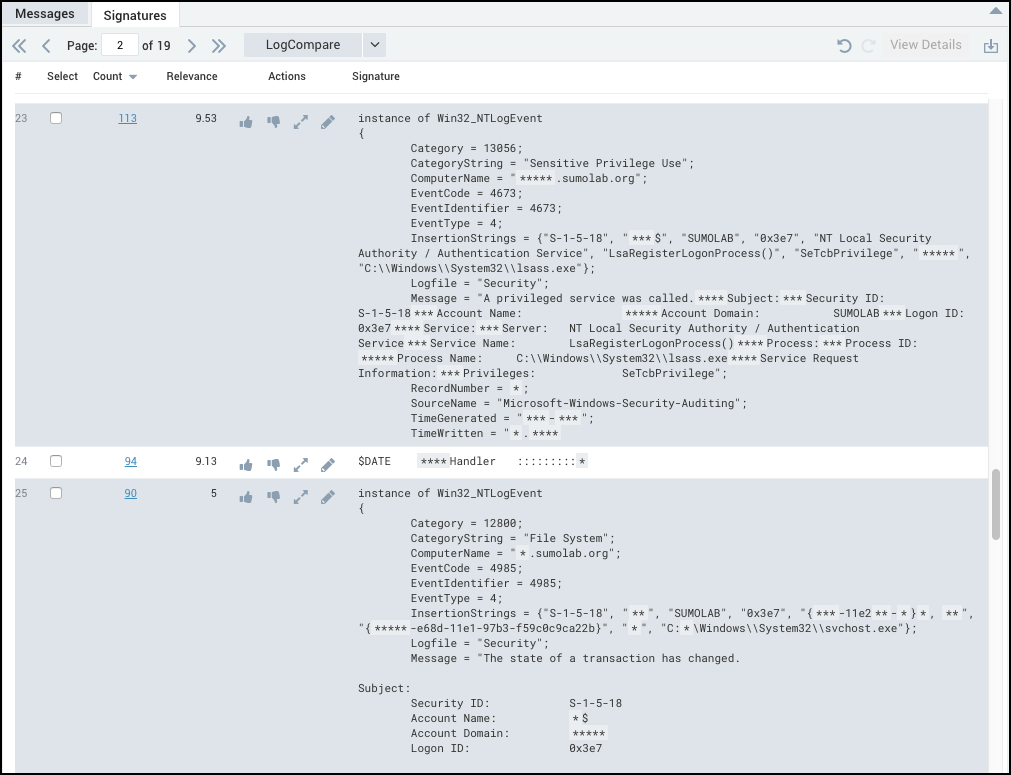Thumbs up signature row 23
This screenshot has height=775, width=1011.
(246, 122)
